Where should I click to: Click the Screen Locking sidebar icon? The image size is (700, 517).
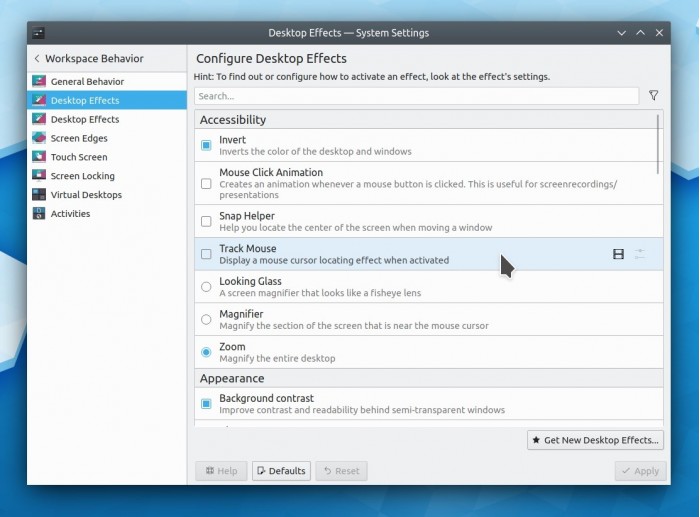click(x=39, y=176)
